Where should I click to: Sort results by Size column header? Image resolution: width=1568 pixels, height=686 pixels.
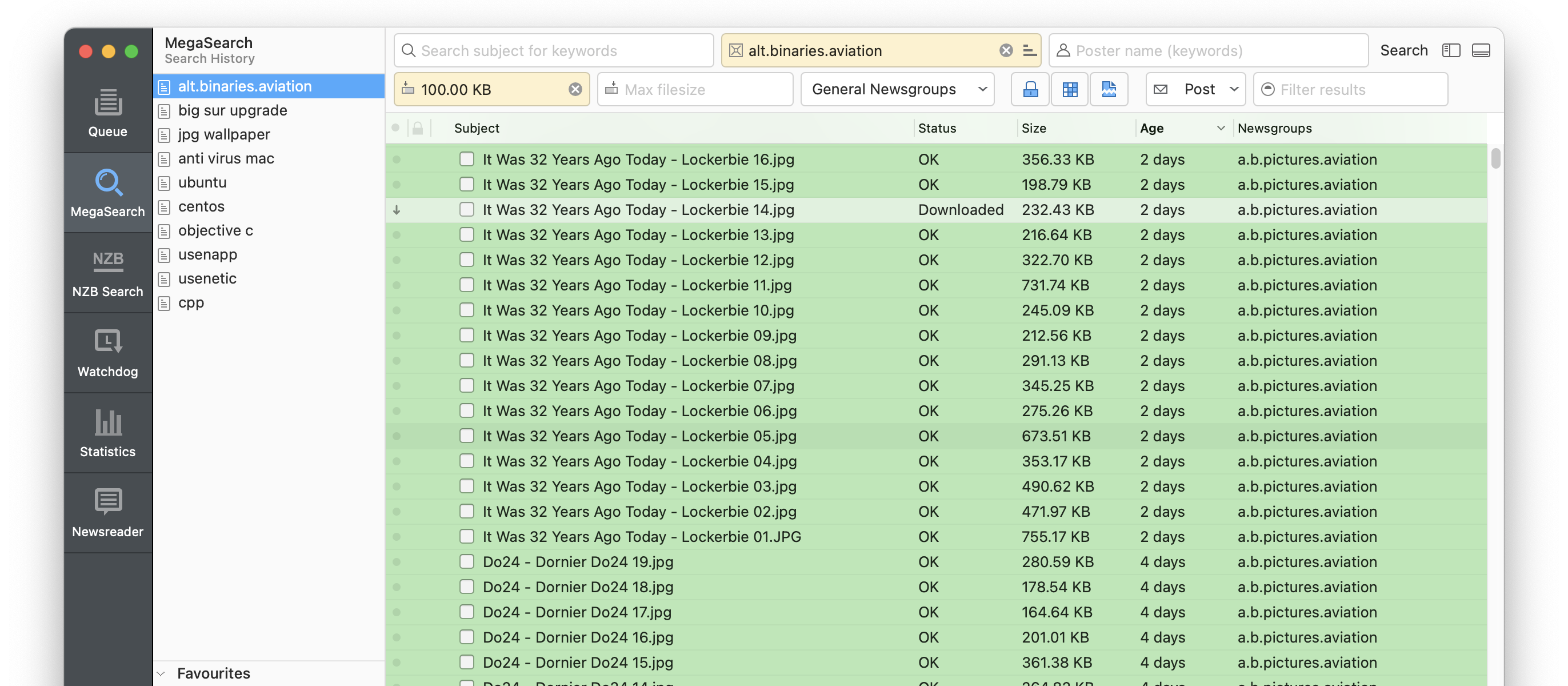tap(1034, 129)
